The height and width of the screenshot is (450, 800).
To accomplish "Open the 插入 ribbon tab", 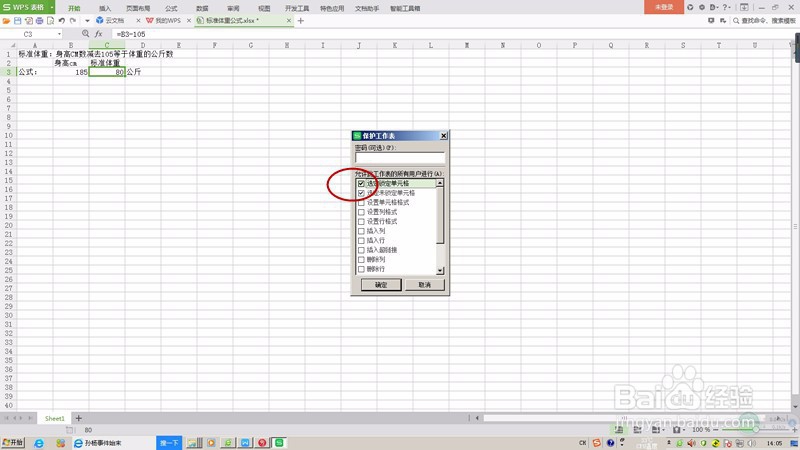I will [x=105, y=8].
